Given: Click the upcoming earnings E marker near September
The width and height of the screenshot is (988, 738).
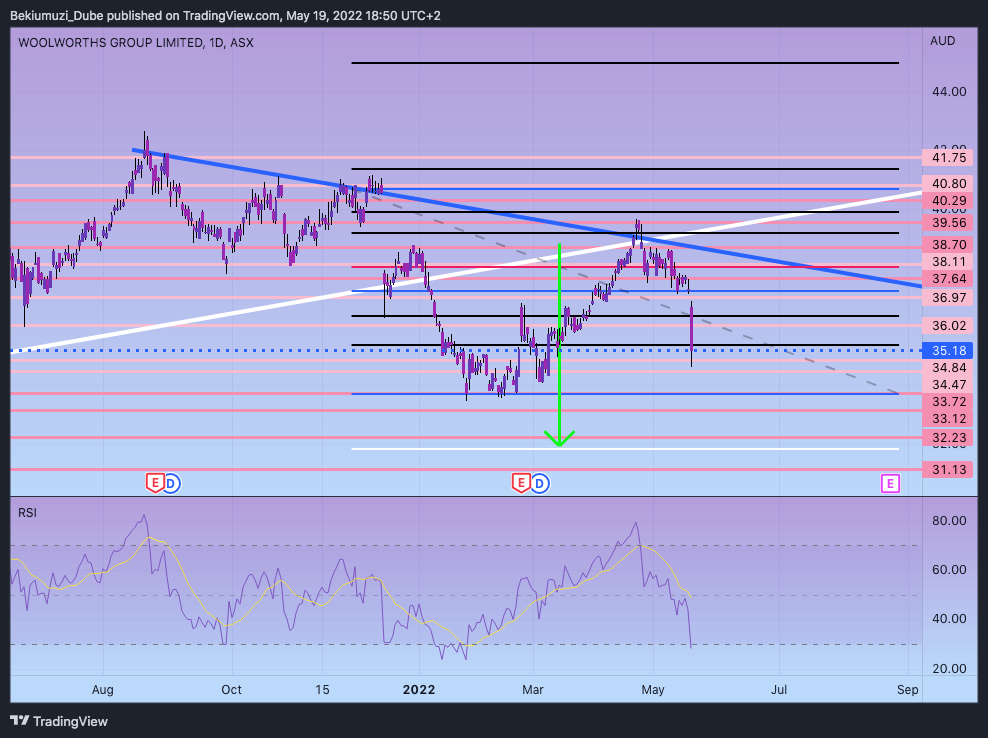Looking at the screenshot, I should tap(890, 483).
